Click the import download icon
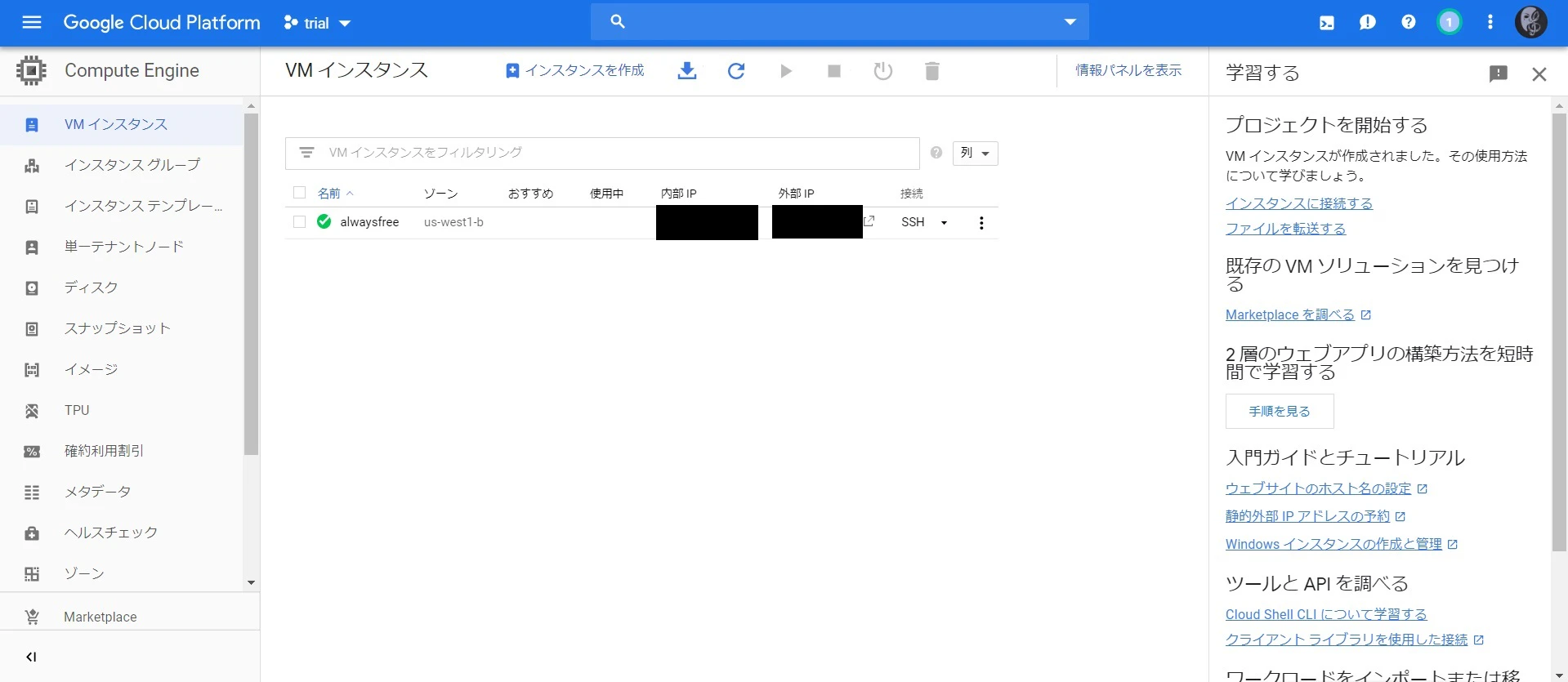1568x682 pixels. pyautogui.click(x=687, y=71)
